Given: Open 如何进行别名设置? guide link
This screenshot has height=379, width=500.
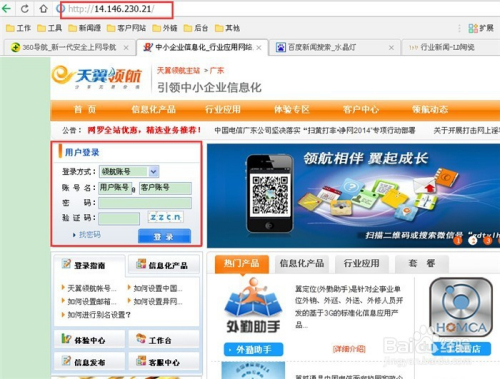Looking at the screenshot, I should (99, 315).
